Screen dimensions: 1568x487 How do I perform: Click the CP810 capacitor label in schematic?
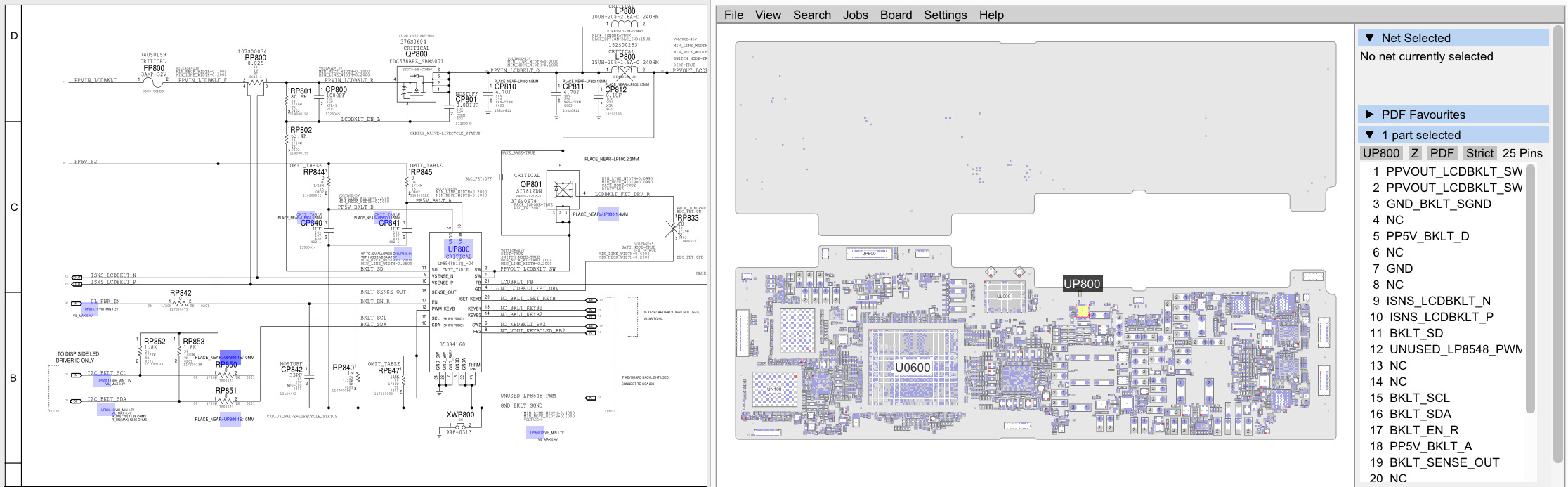505,87
